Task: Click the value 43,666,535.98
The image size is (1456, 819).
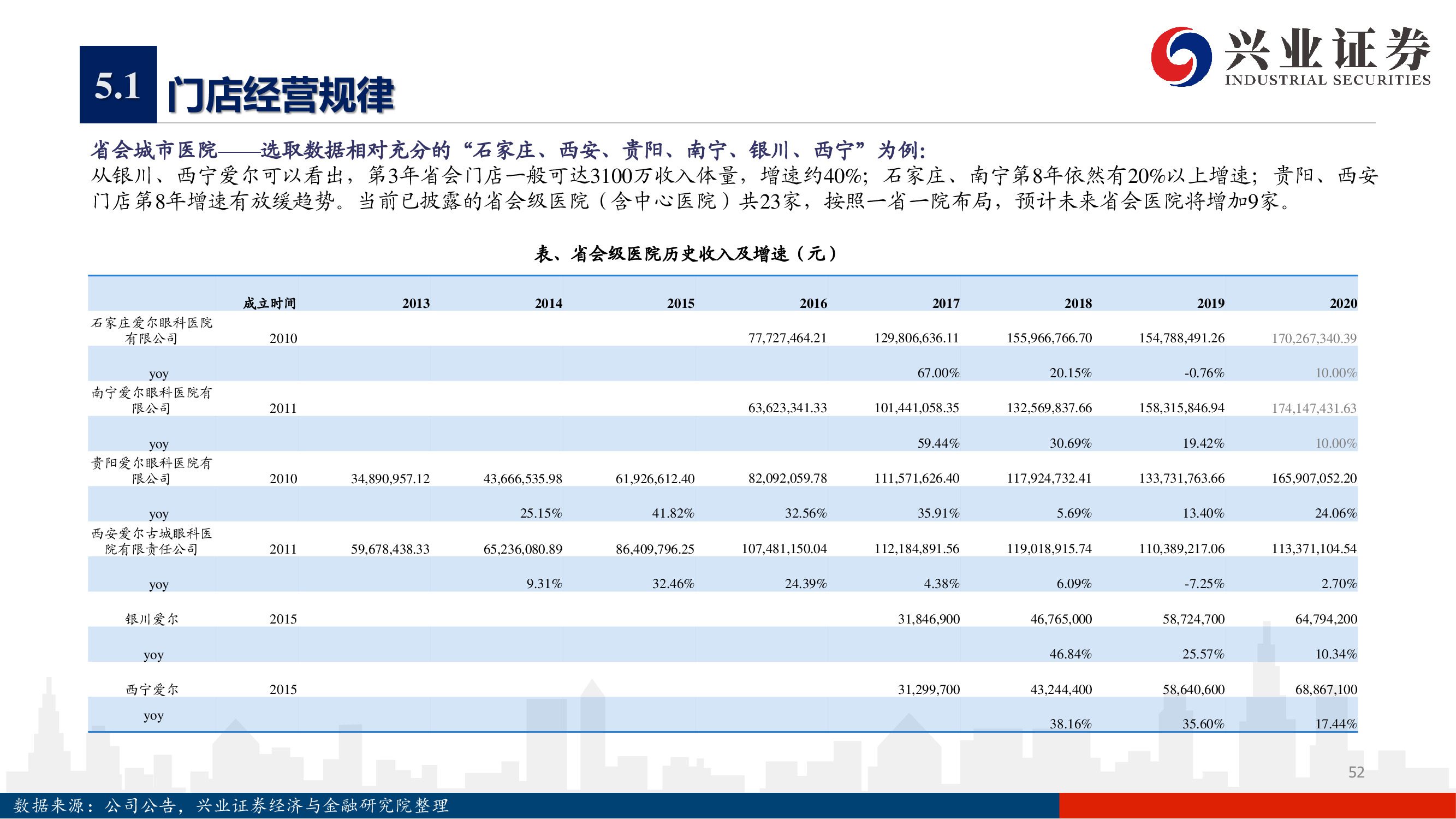Action: [x=523, y=479]
